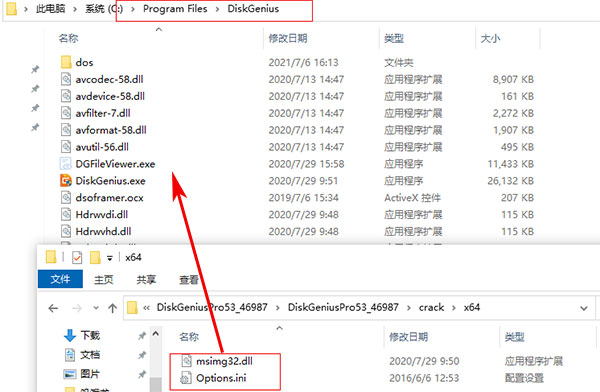The height and width of the screenshot is (392, 600).
Task: Expand chevron after crack breadcrumb
Action: click(x=454, y=308)
